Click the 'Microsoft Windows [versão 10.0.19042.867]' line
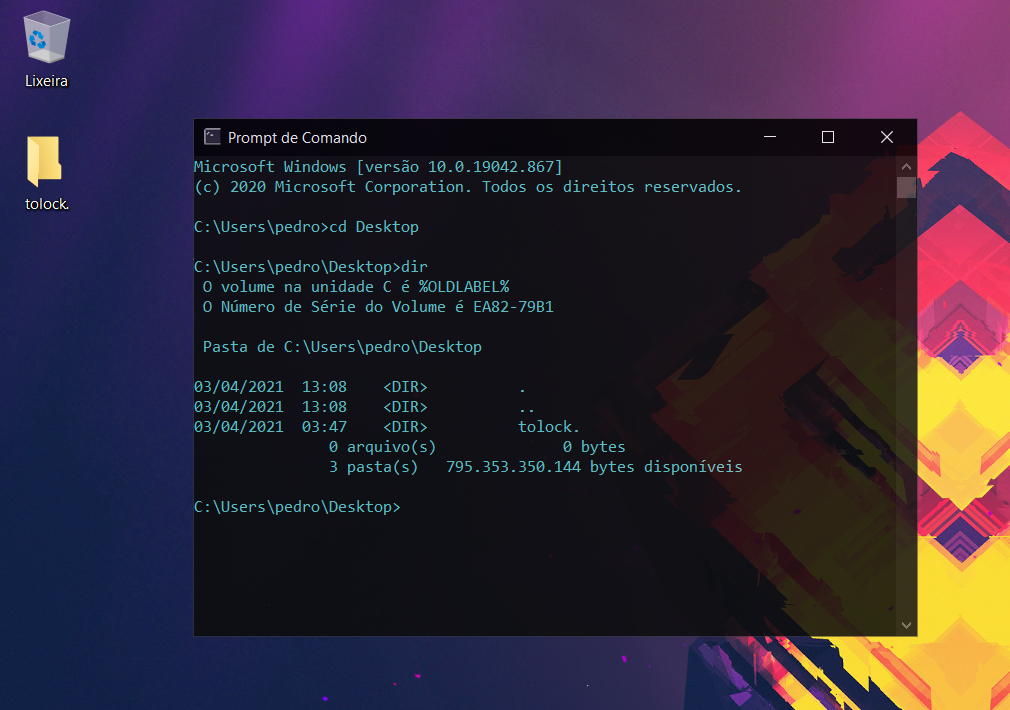The height and width of the screenshot is (710, 1010). coord(378,167)
